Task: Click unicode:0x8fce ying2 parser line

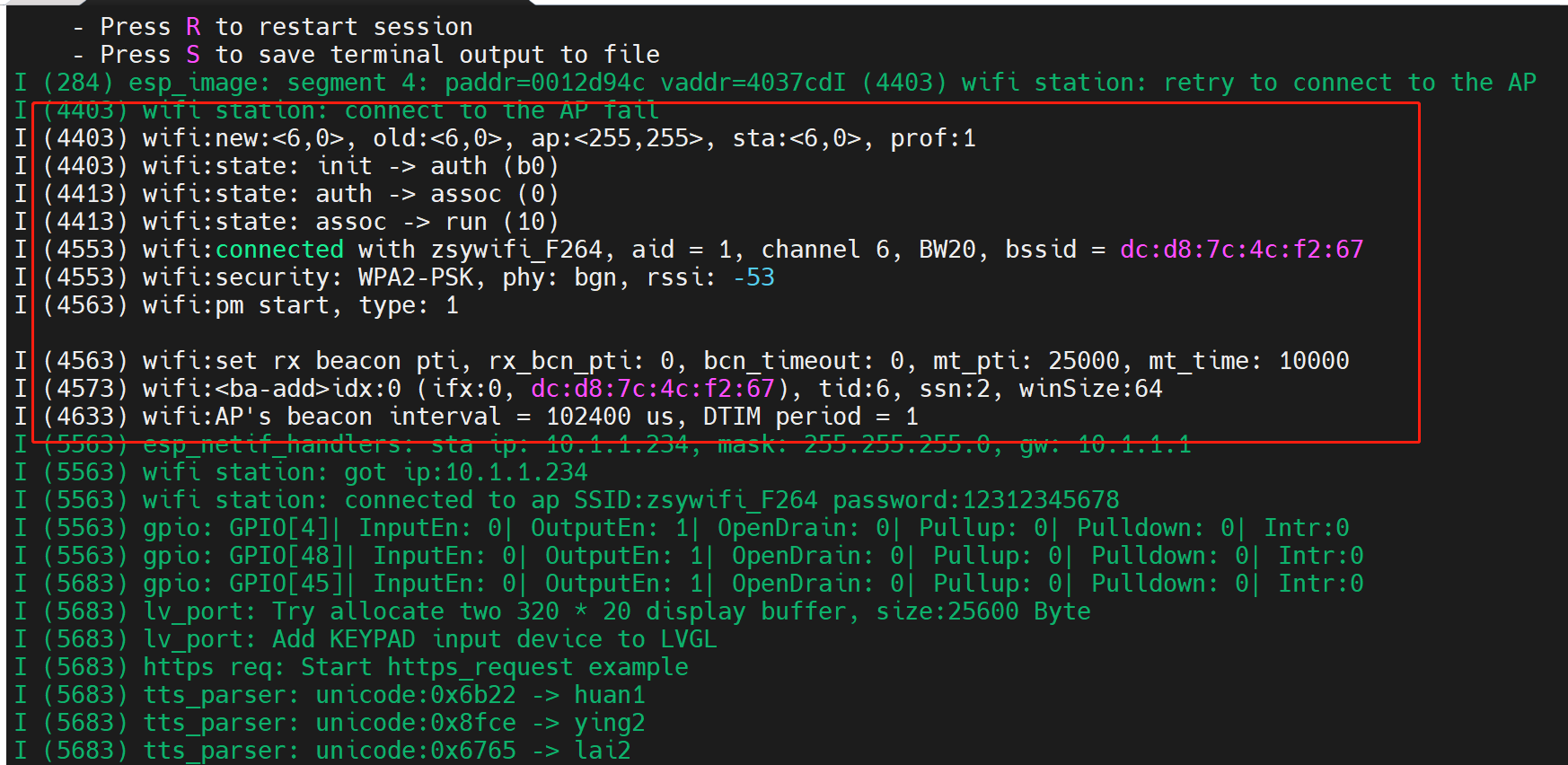Action: point(393,723)
